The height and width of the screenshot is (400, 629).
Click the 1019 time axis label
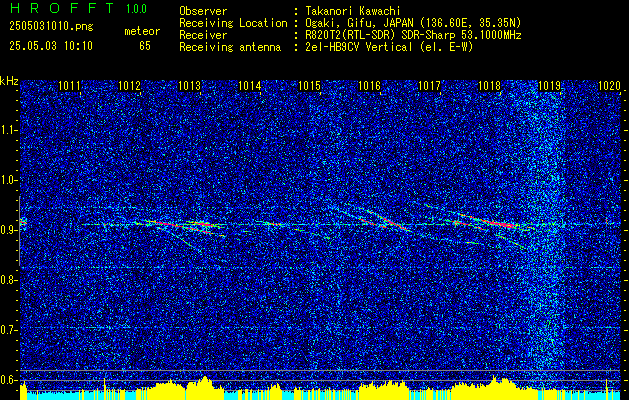[550, 86]
